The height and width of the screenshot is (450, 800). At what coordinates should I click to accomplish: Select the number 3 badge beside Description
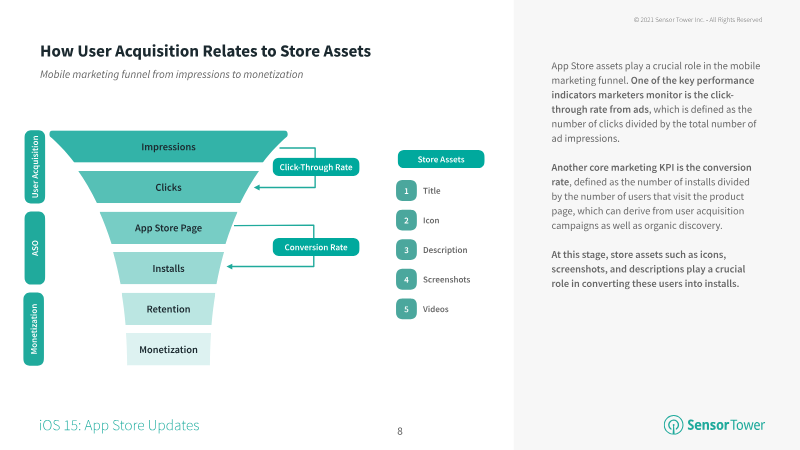406,250
